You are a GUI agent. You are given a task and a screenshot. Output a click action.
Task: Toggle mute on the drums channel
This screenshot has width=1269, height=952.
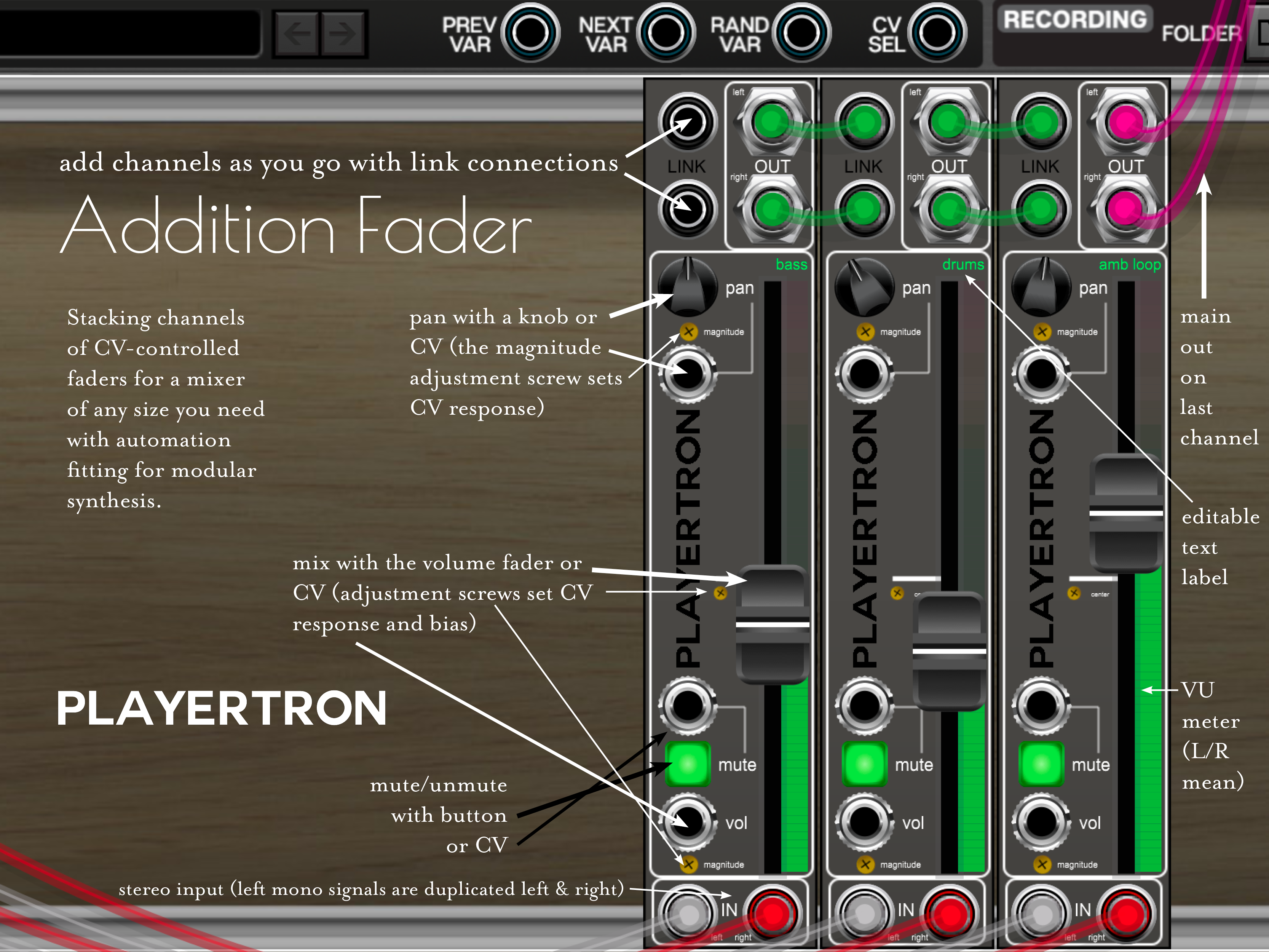(864, 764)
